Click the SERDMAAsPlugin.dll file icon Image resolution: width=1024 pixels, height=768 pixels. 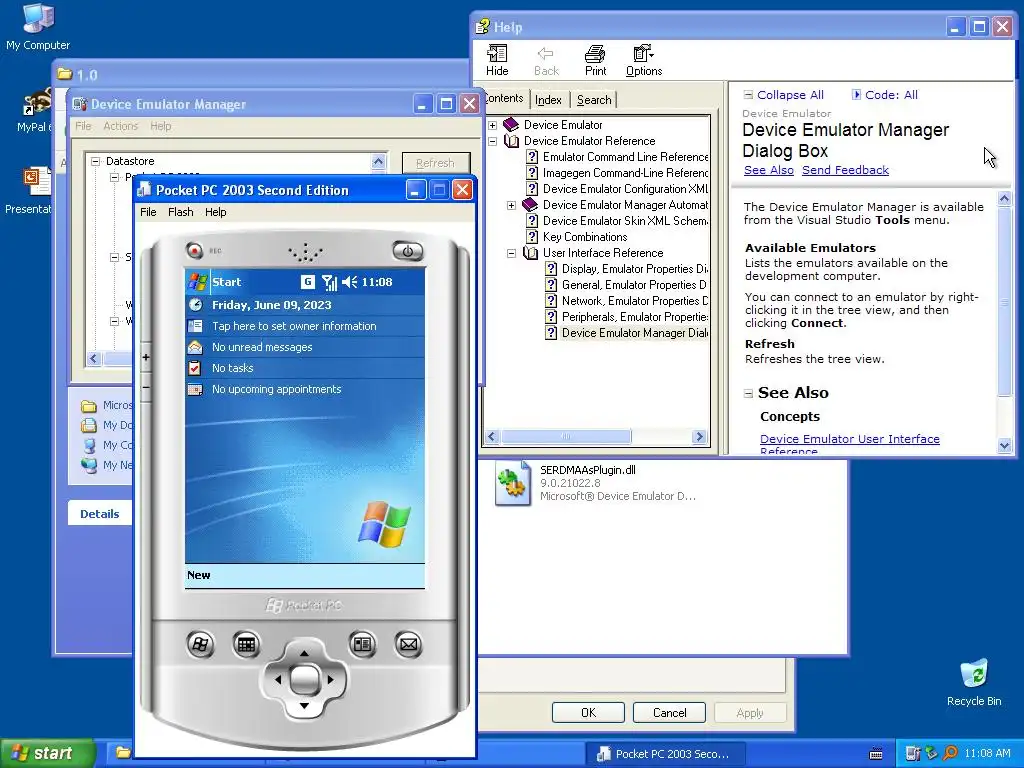pos(513,483)
